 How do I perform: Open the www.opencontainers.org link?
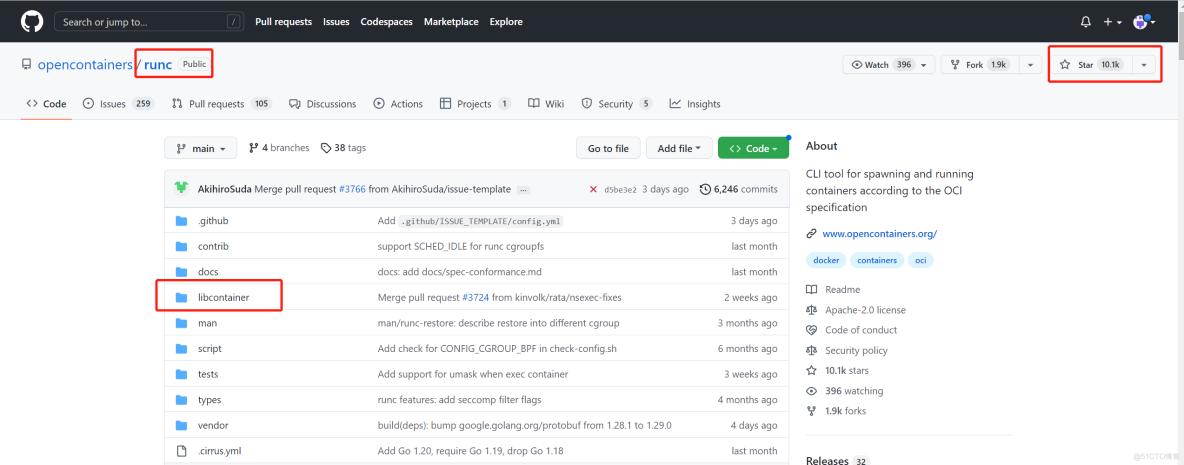tap(878, 234)
